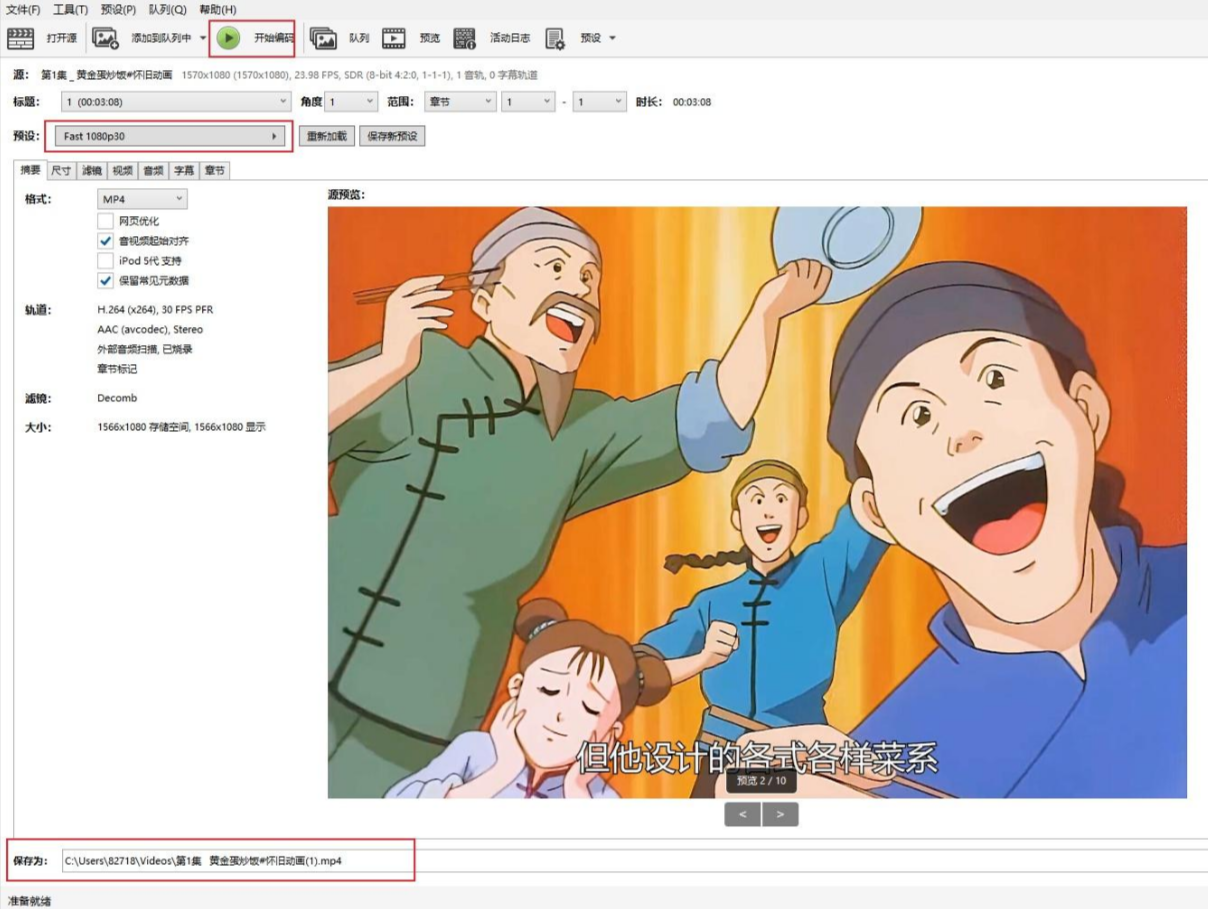Click the 重新加载 reload preset button
This screenshot has width=1208, height=909.
[327, 136]
